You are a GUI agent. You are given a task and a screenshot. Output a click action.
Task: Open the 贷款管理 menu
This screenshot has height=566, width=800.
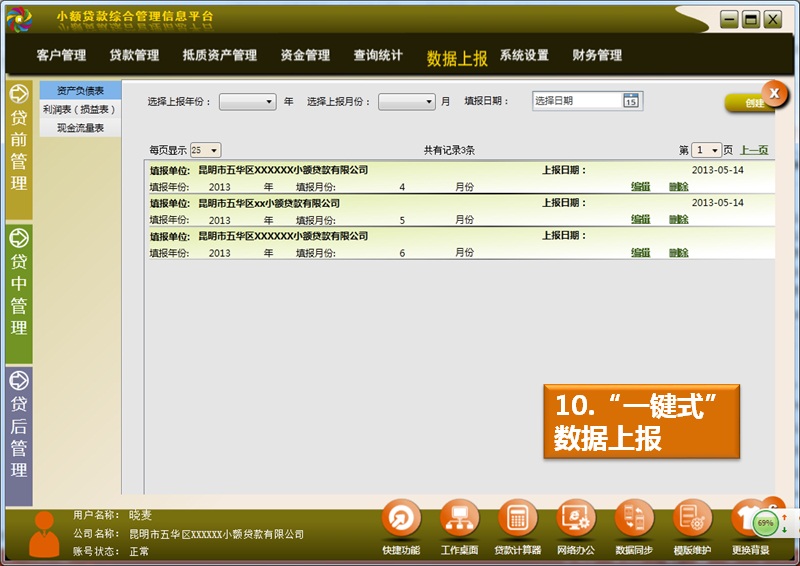point(134,56)
